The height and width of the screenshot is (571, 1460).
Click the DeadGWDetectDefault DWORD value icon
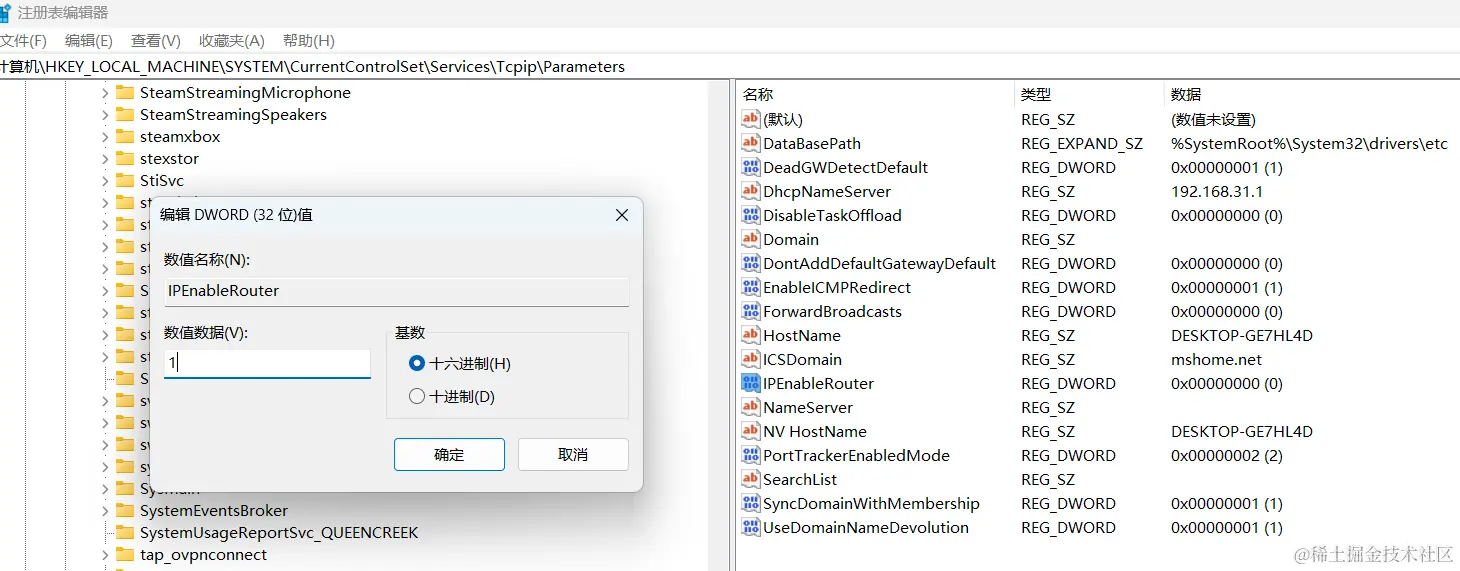[750, 167]
